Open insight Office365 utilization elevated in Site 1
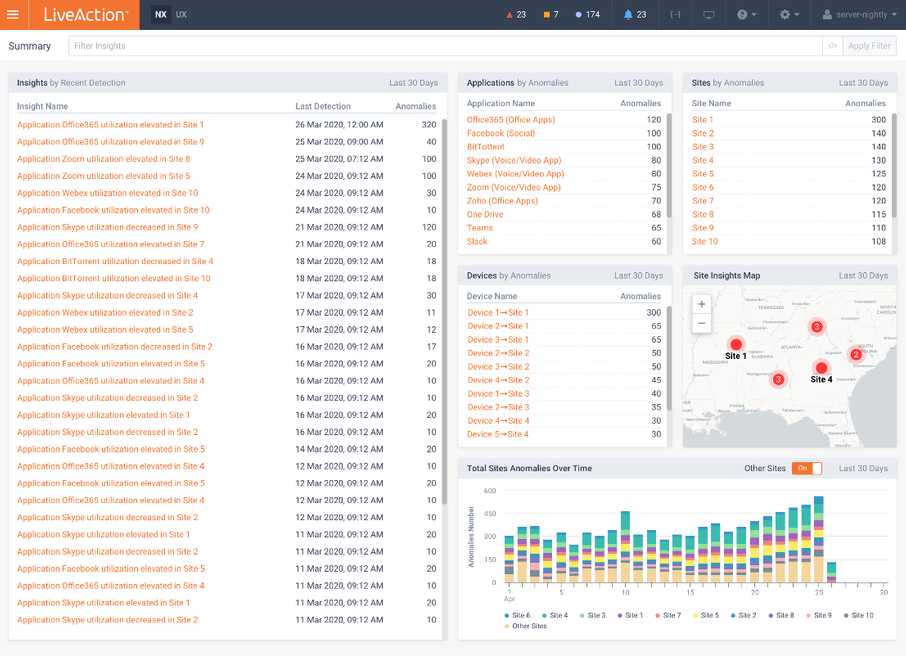 [x=110, y=124]
